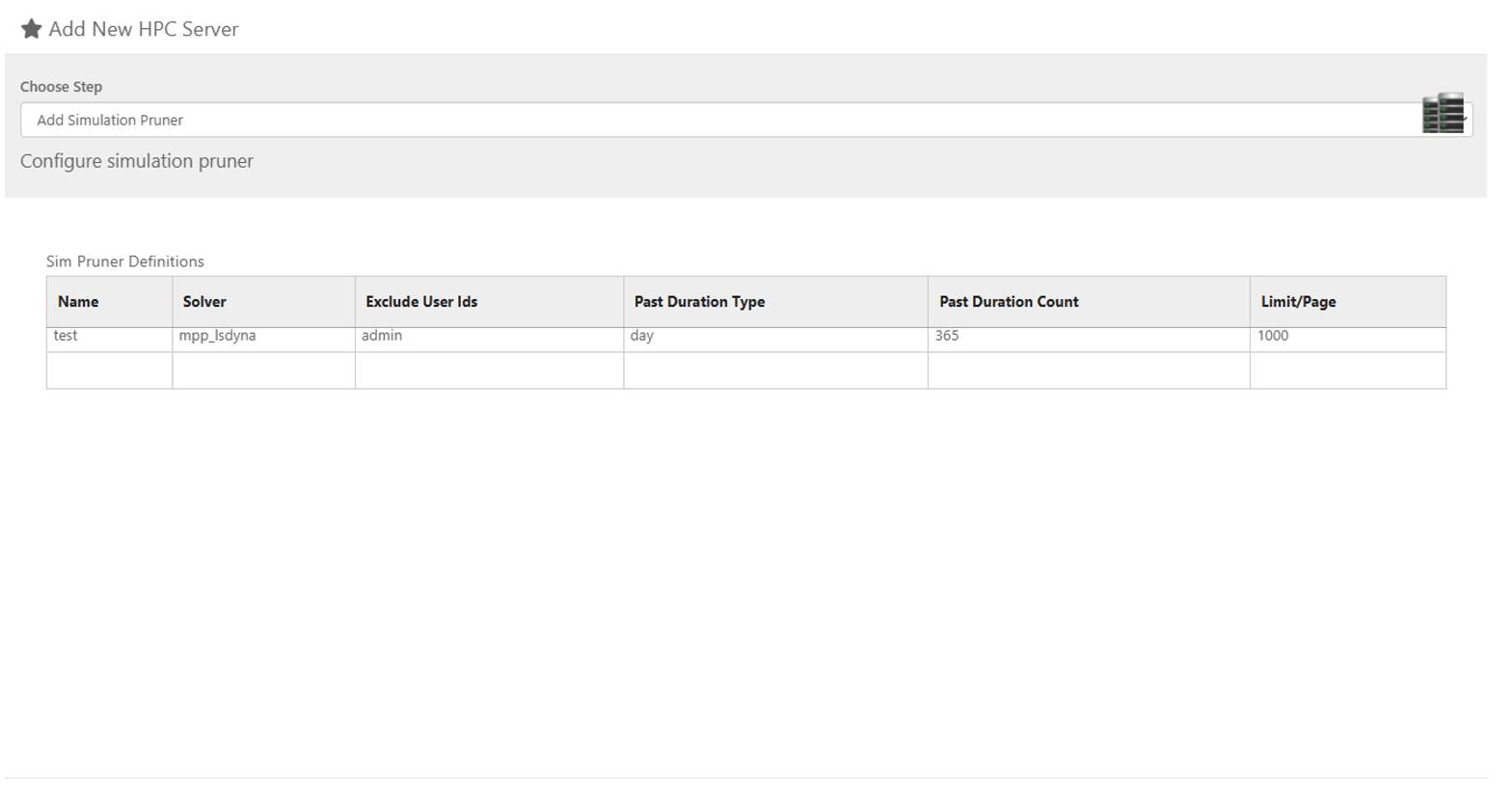Click the Past Duration Count column header
The image size is (1512, 790).
click(1009, 302)
